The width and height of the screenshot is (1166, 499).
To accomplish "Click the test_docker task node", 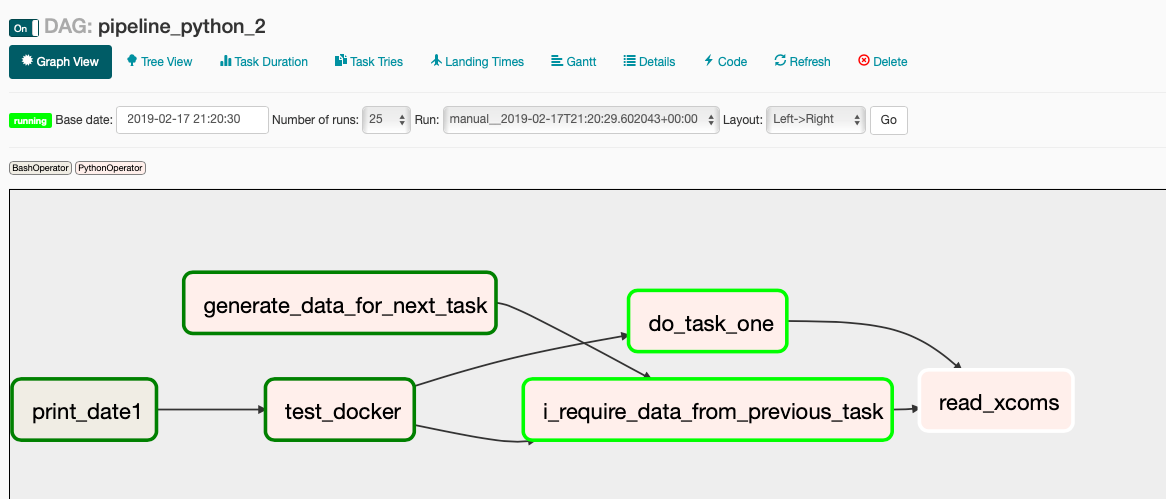I will pos(340,410).
